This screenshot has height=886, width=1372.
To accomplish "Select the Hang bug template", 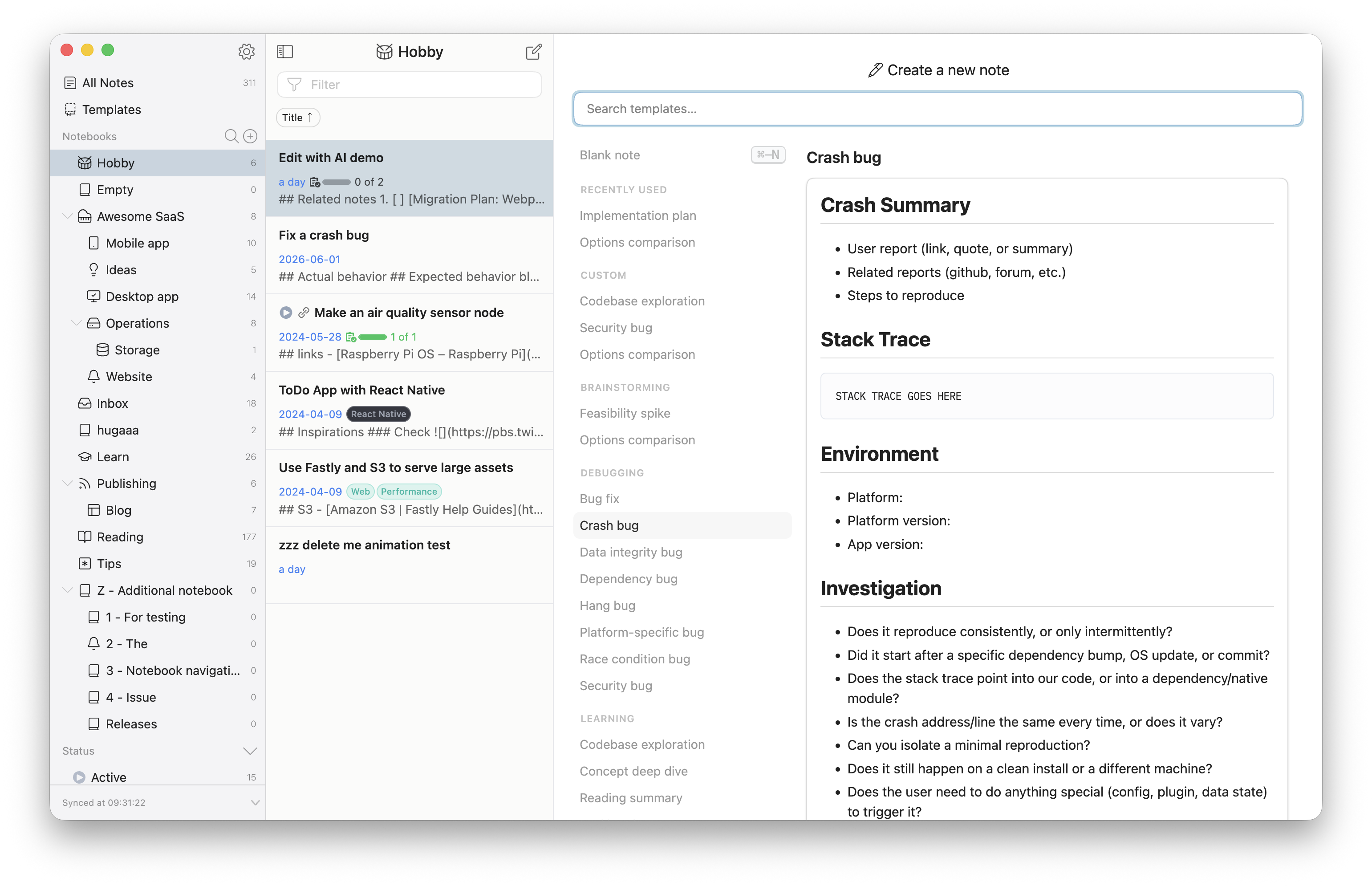I will click(682, 605).
